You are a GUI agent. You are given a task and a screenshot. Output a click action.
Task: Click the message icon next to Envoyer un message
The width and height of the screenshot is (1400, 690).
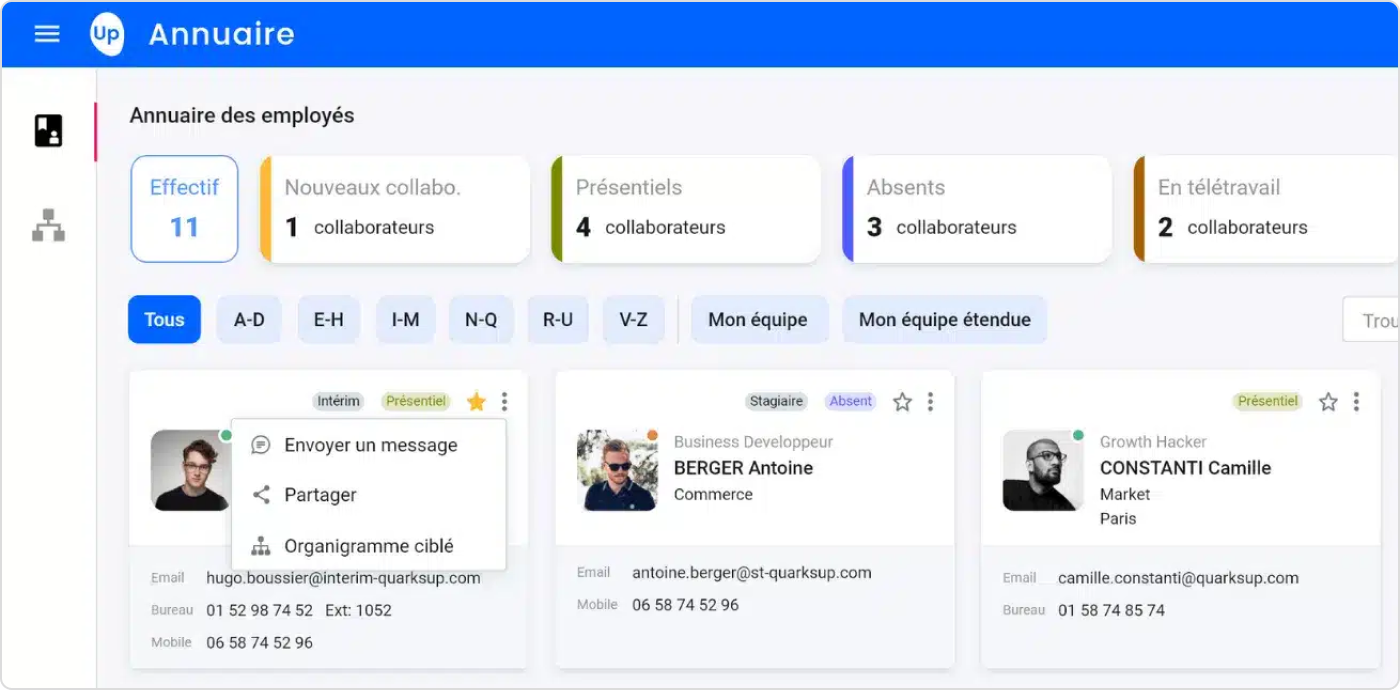tap(259, 445)
